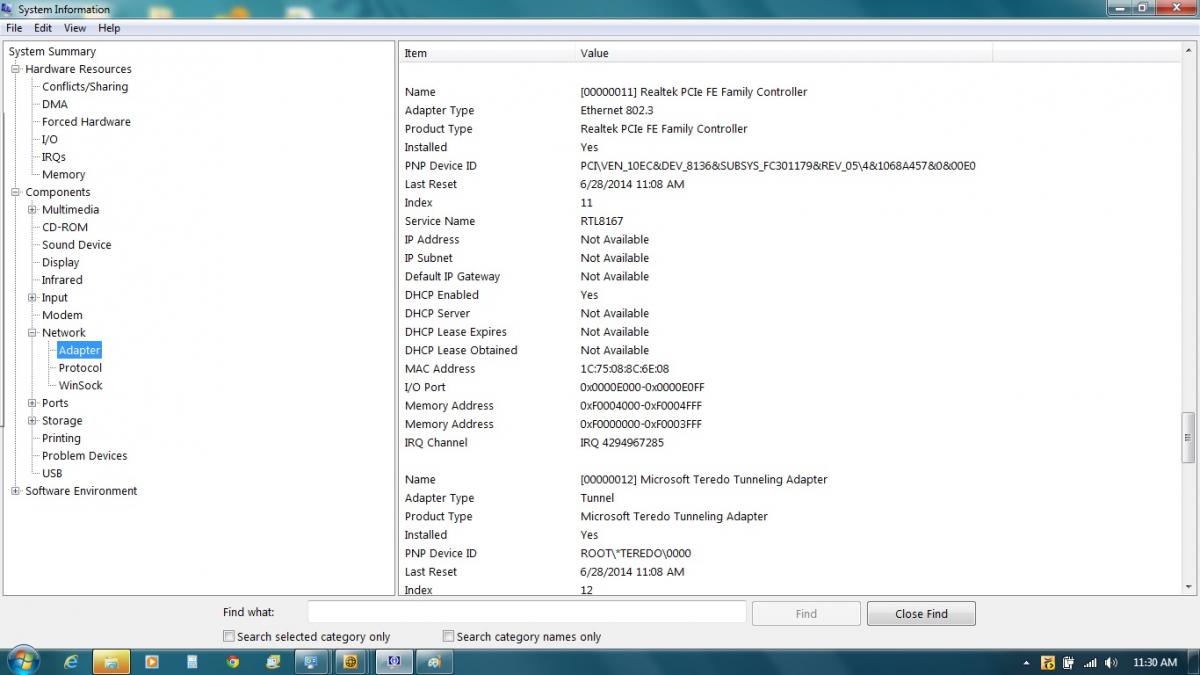The image size is (1200, 675).
Task: Select the Printing tree item
Action: (61, 439)
